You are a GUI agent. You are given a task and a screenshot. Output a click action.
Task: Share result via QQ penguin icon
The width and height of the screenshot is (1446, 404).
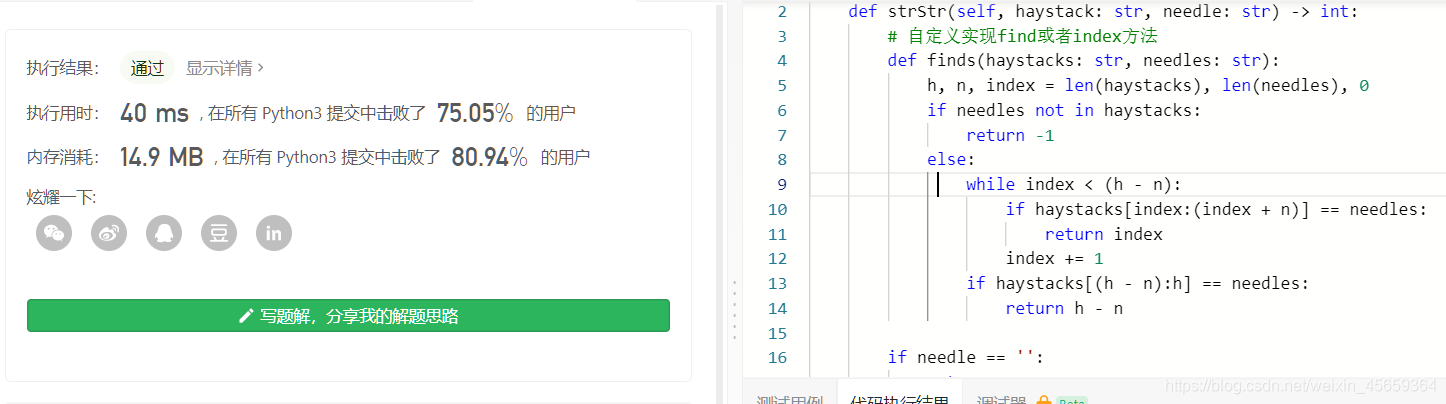point(164,233)
